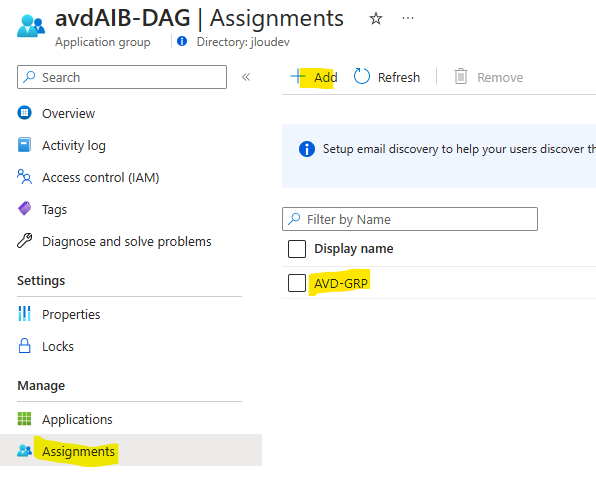Click the Tags purple tag icon
The height and width of the screenshot is (477, 596).
24,209
